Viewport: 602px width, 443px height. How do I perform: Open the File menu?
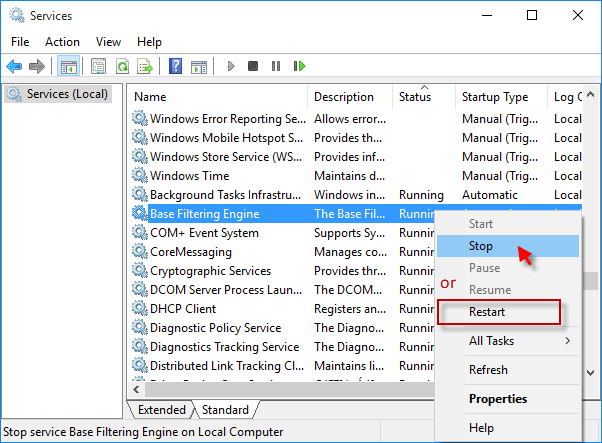pyautogui.click(x=20, y=42)
